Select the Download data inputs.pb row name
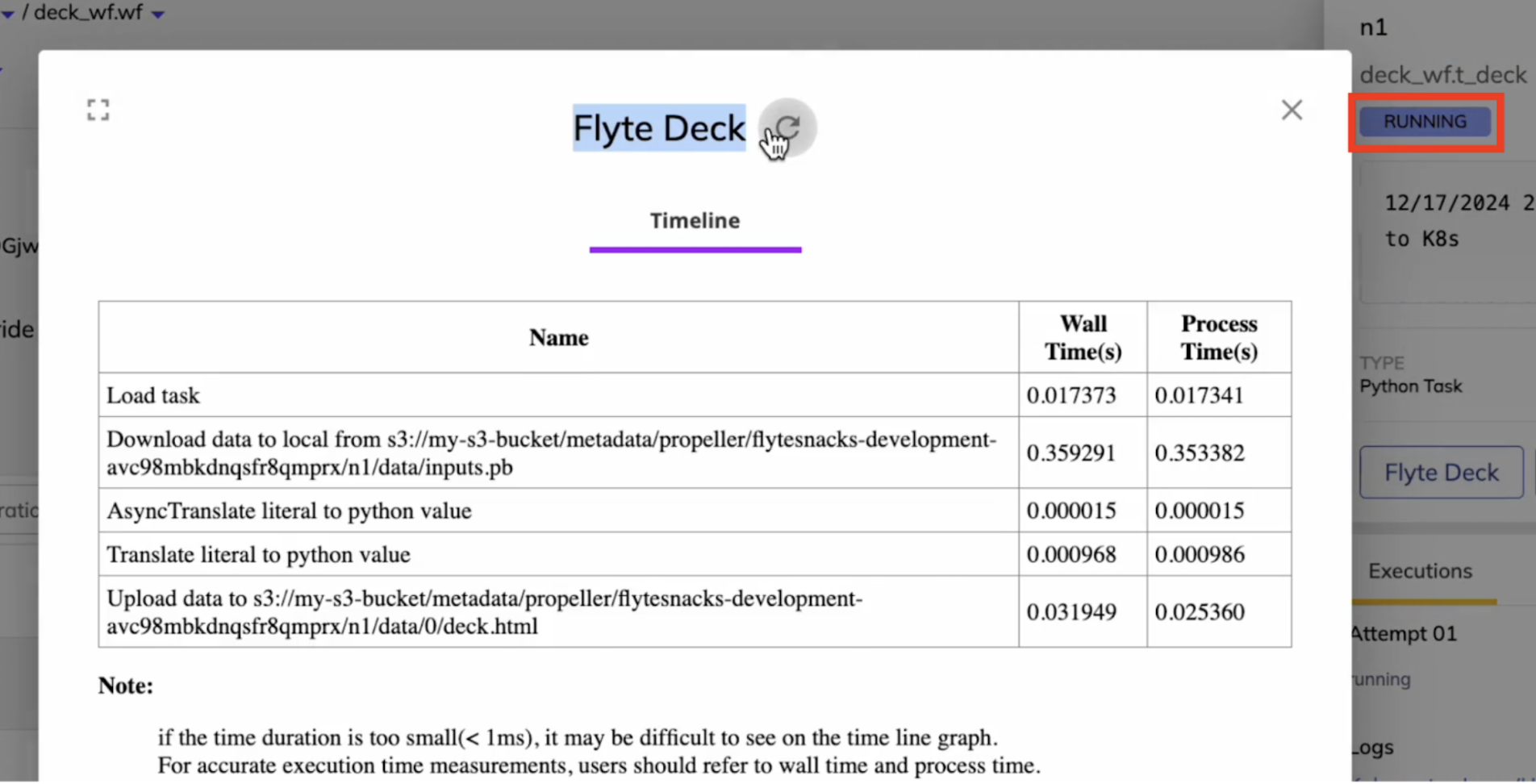This screenshot has height=784, width=1536. coord(552,452)
